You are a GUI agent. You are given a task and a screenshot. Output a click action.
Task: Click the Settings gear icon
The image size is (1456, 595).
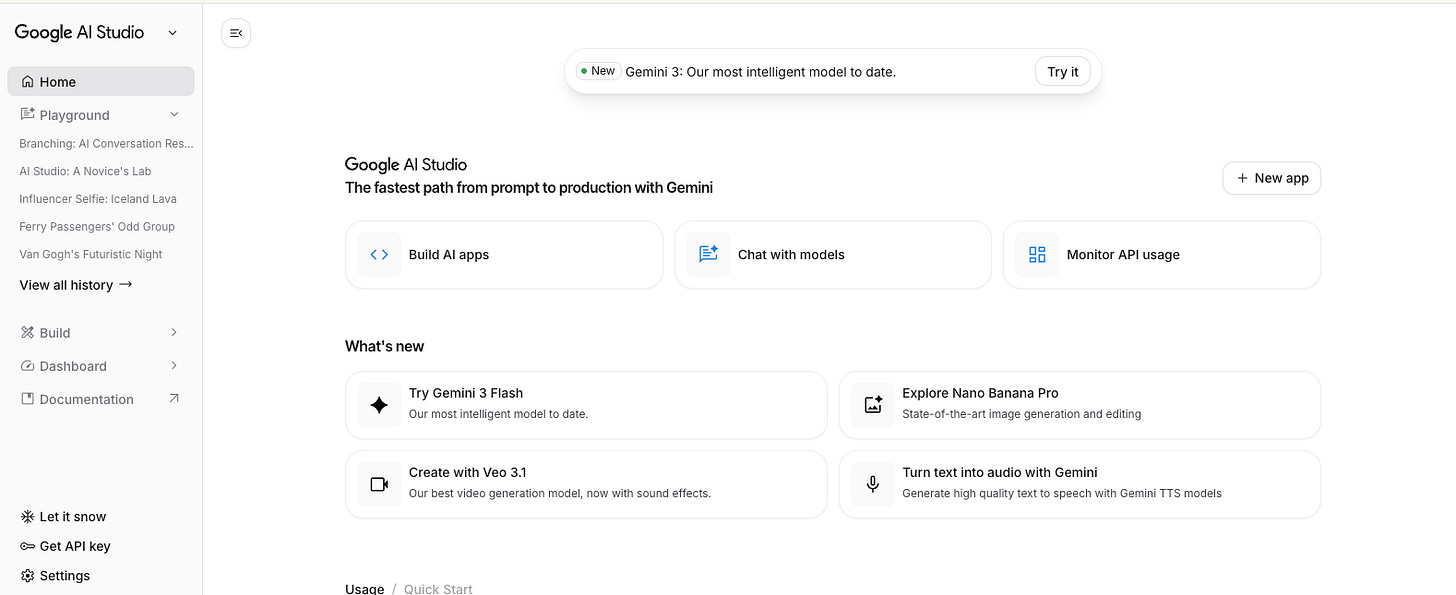27,576
